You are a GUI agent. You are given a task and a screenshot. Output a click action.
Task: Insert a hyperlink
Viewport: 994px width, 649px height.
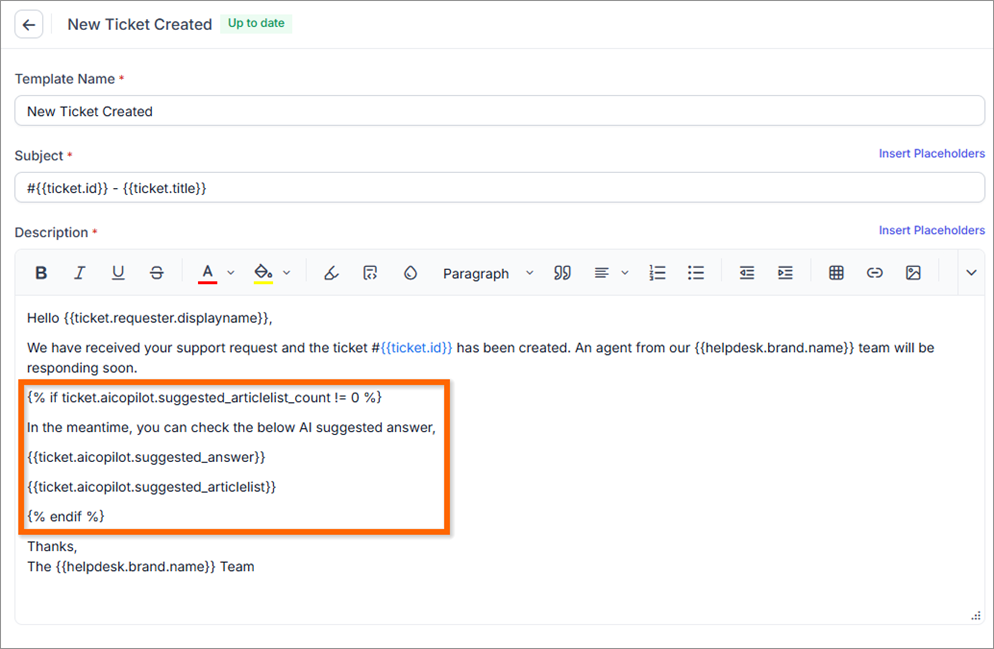(x=875, y=273)
